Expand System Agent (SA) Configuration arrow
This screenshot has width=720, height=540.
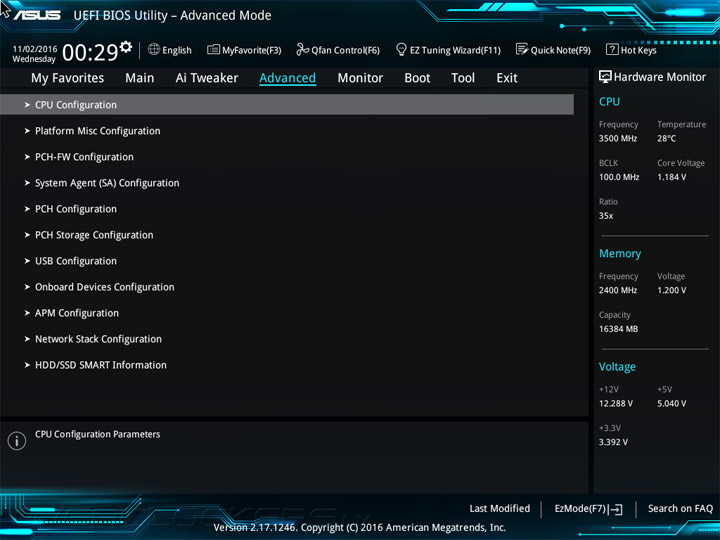tap(27, 183)
